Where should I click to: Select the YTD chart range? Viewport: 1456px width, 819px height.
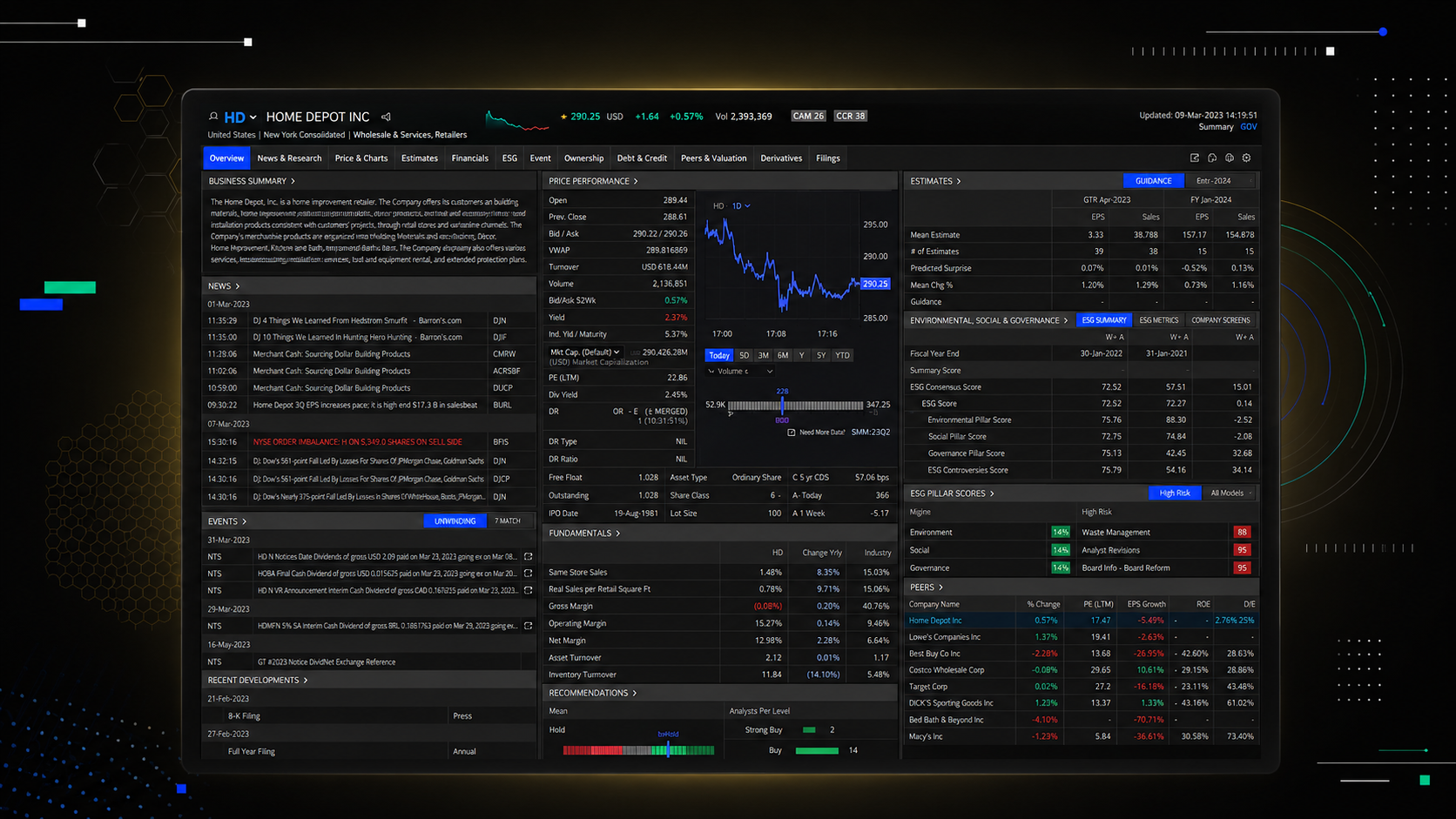click(842, 355)
